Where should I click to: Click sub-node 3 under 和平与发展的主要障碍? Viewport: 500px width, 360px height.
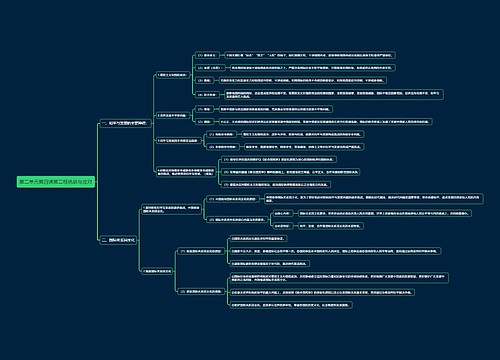pos(178,141)
